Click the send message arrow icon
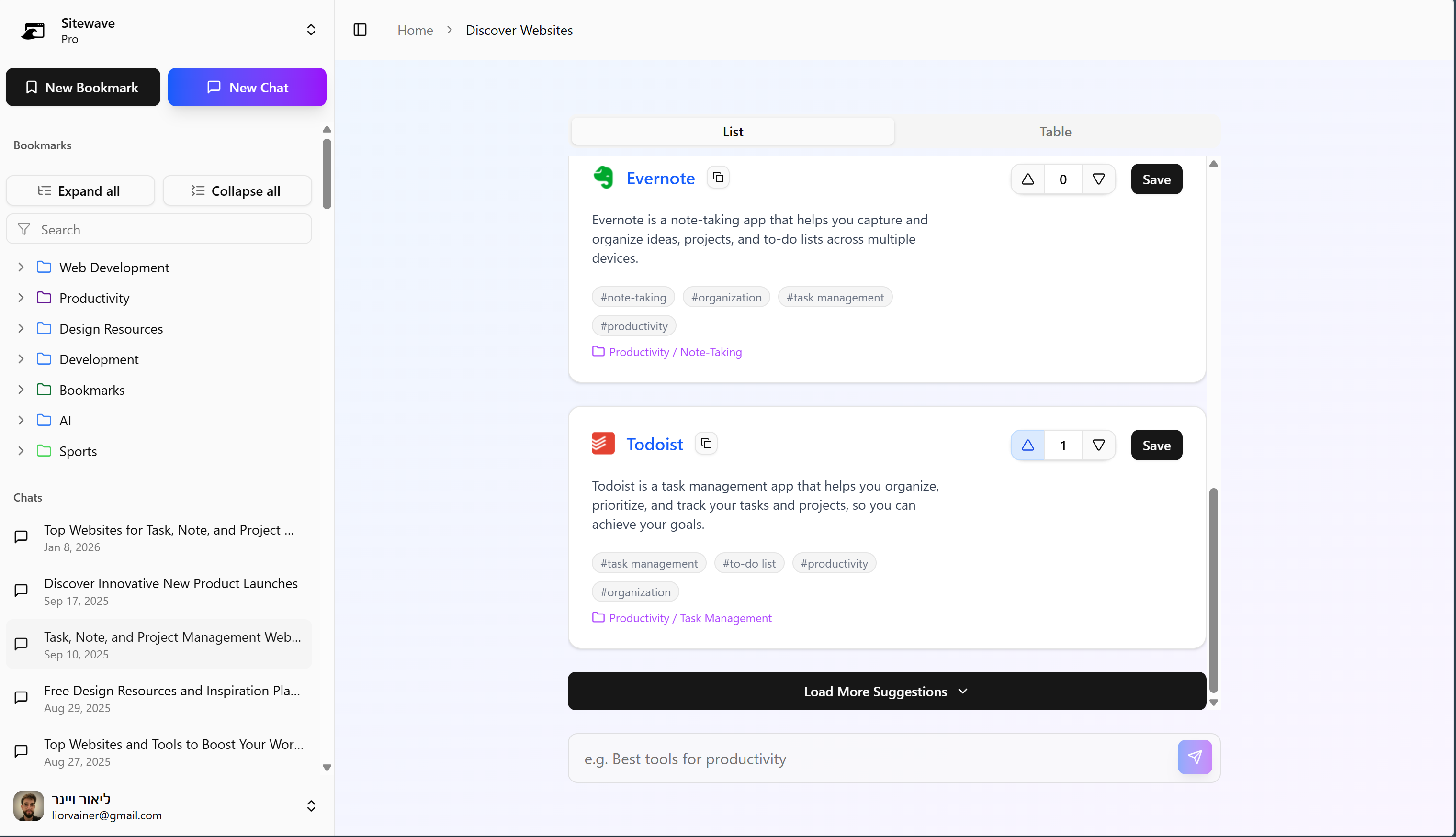 click(1195, 757)
